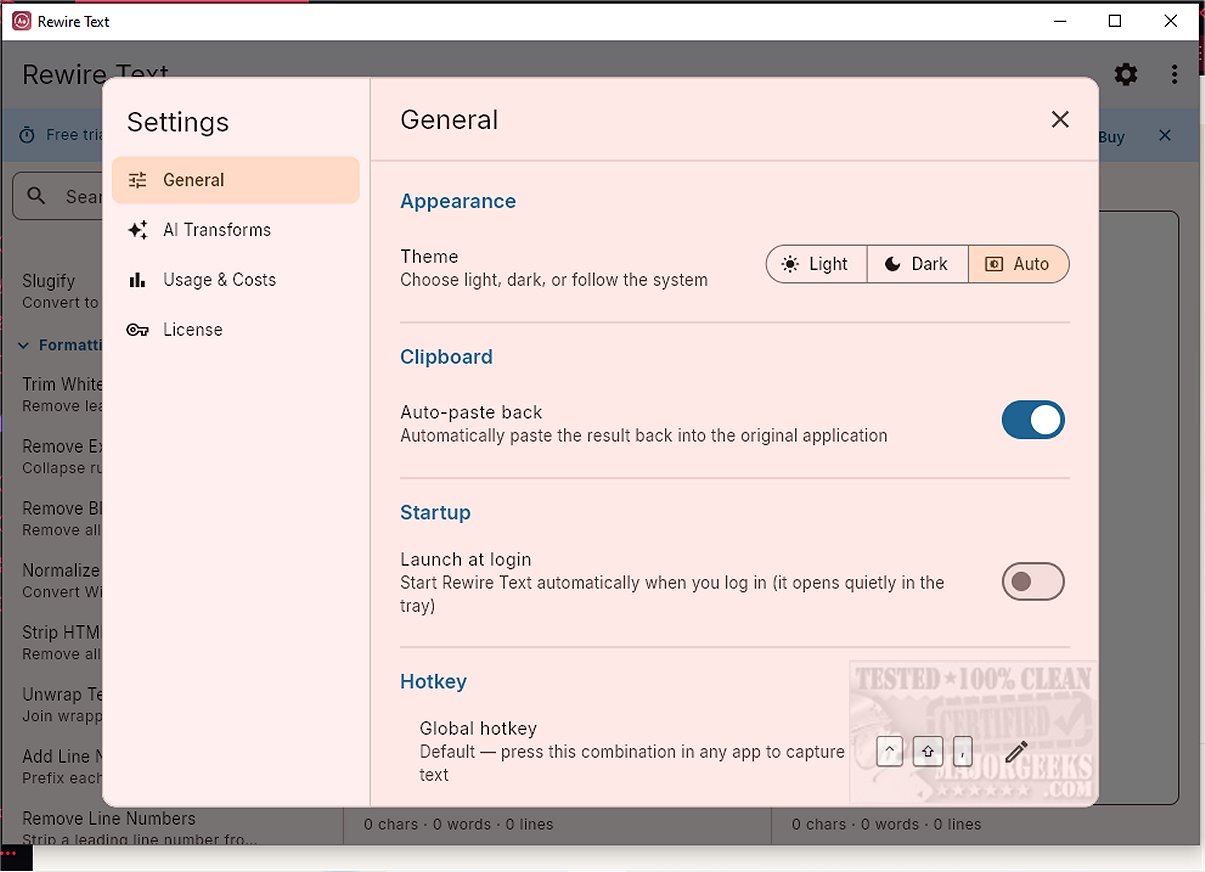Screen dimensions: 1205x872
Task: Click the Hotkey section heading
Action: 433,681
